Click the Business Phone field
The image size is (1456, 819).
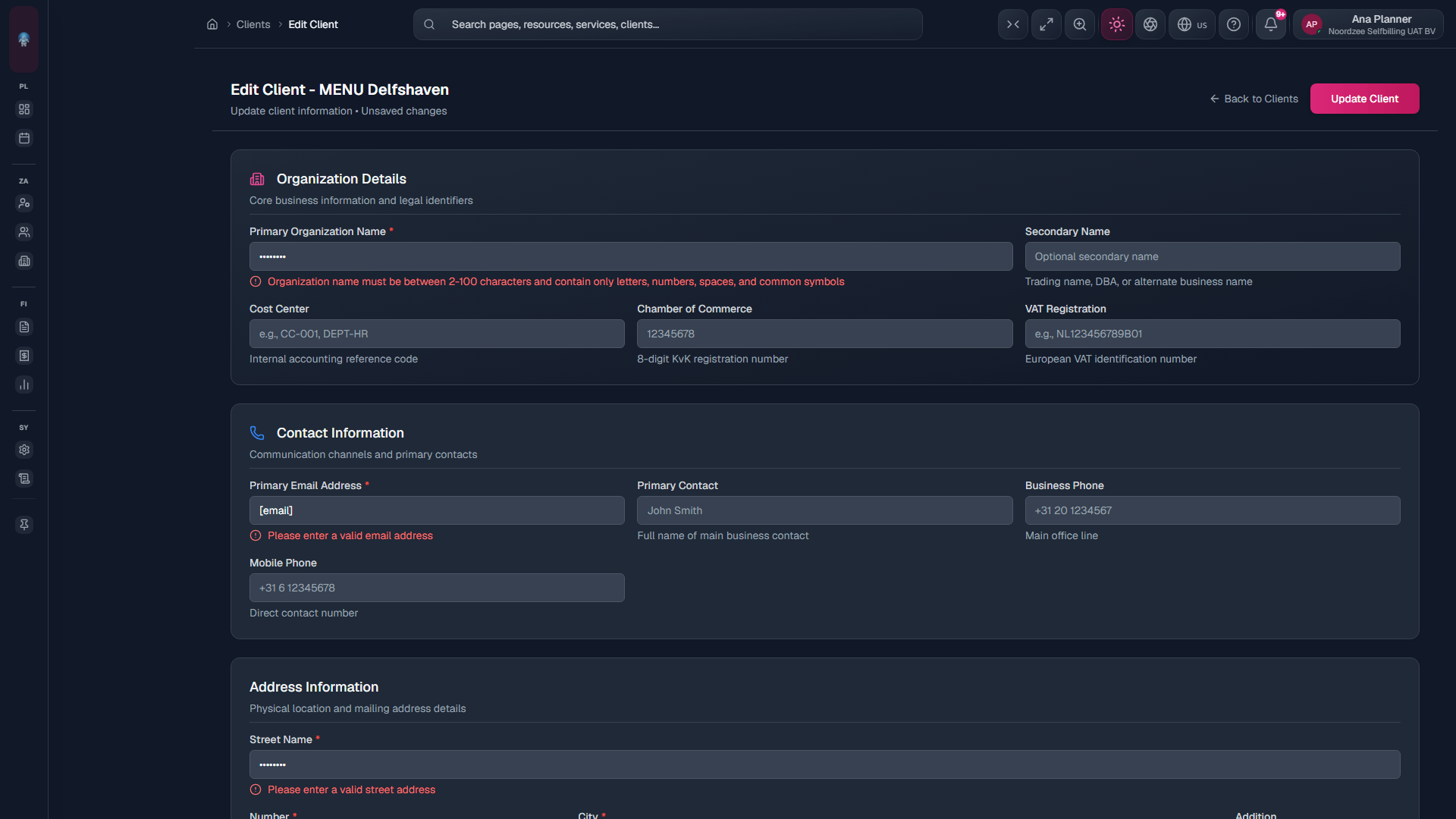click(1213, 510)
